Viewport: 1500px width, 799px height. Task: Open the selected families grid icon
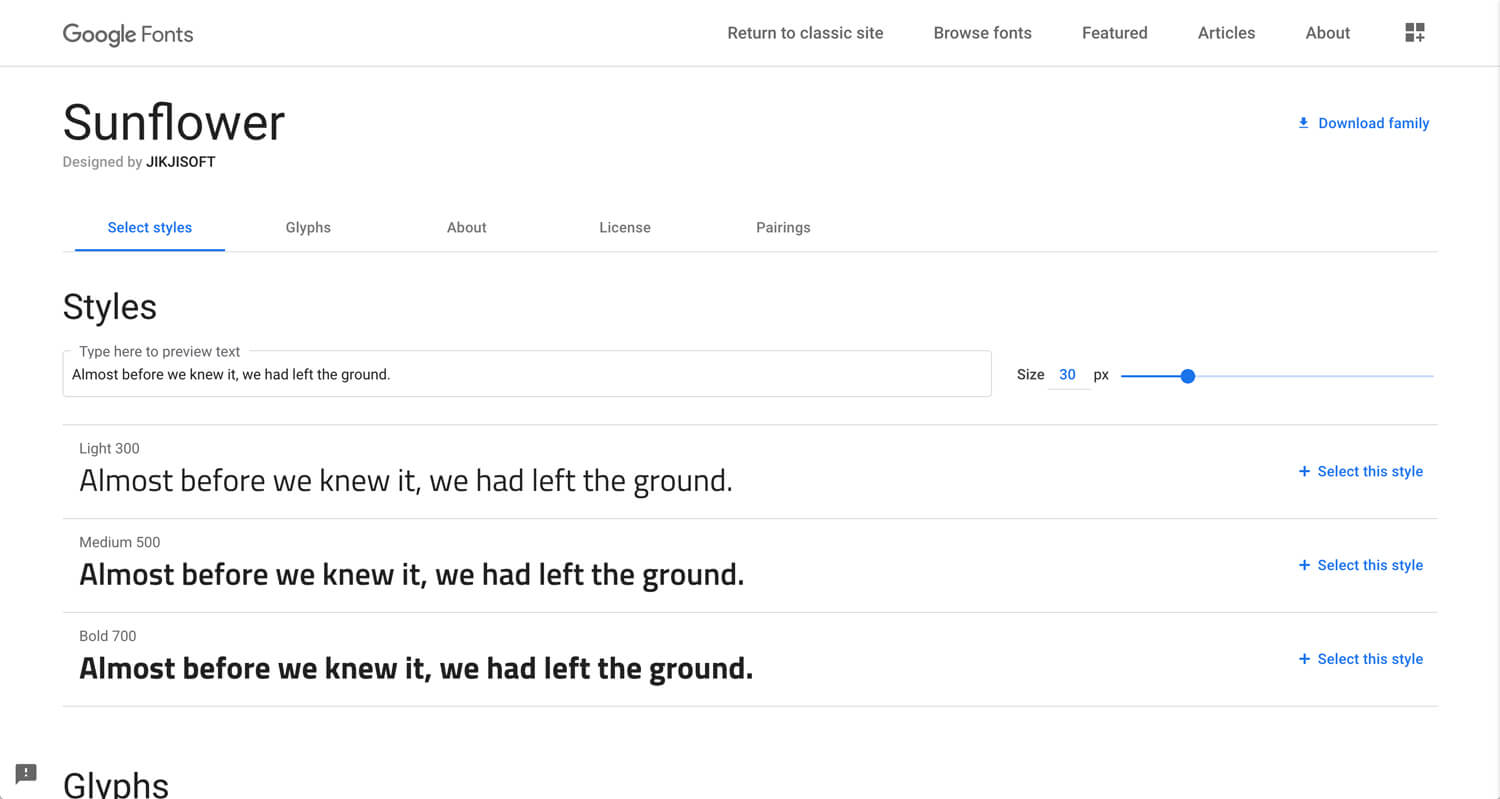click(1414, 33)
